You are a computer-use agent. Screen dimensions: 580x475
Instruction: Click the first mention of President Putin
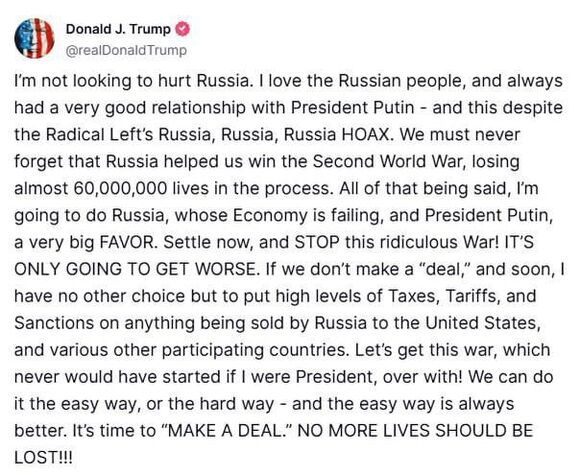[353, 108]
